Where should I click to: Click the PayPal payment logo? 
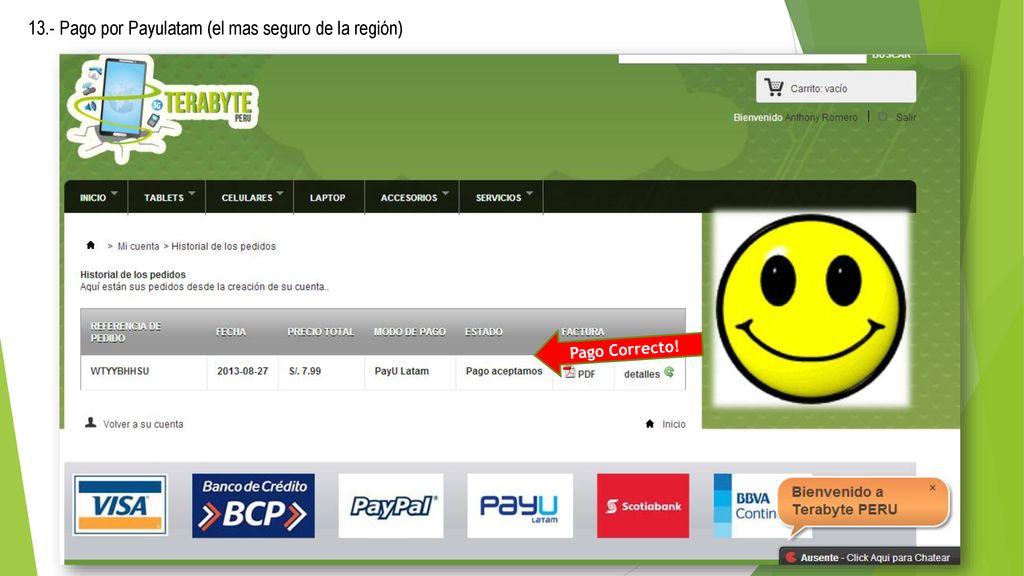pyautogui.click(x=391, y=505)
